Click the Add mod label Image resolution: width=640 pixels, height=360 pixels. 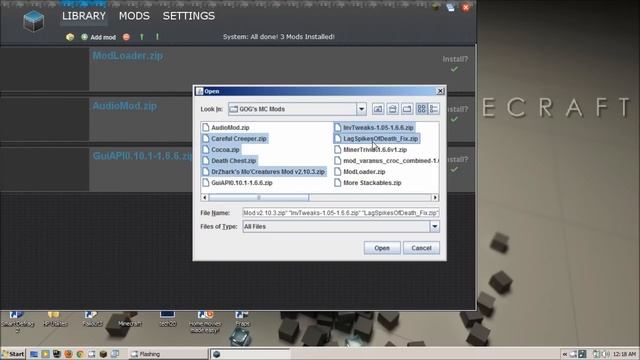[x=103, y=37]
